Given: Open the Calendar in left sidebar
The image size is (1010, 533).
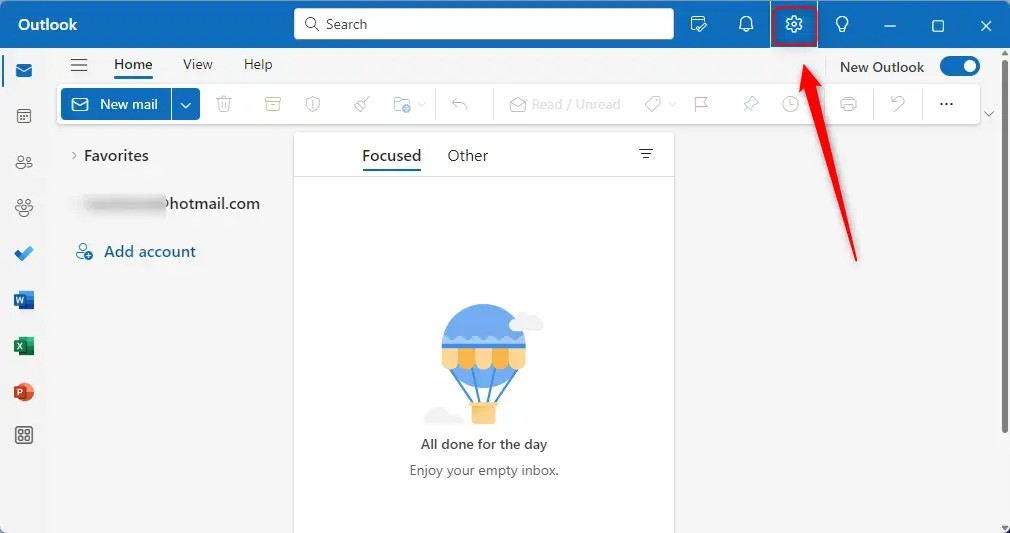Looking at the screenshot, I should point(24,116).
